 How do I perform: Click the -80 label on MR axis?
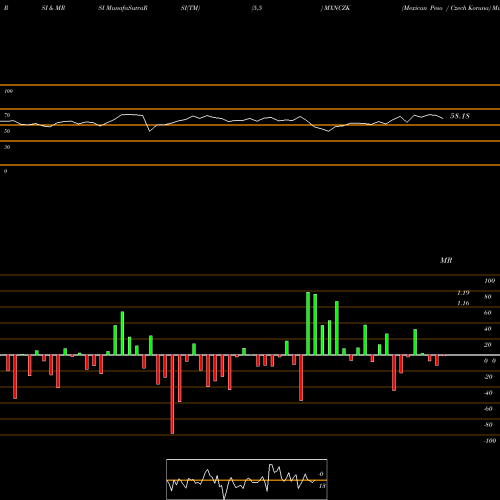click(488, 425)
